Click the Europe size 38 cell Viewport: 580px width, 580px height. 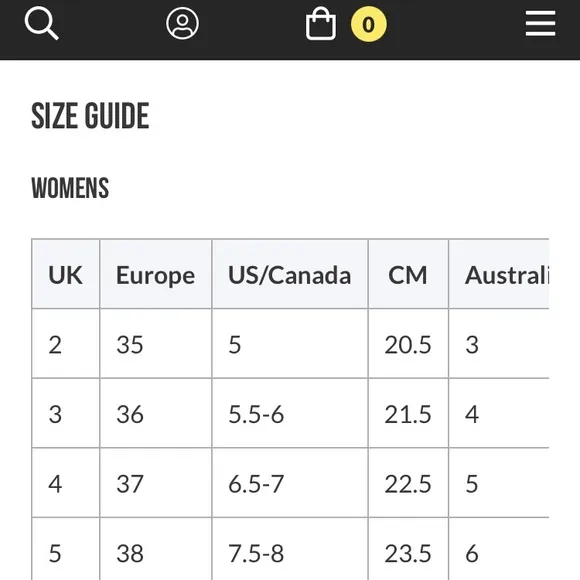point(156,549)
